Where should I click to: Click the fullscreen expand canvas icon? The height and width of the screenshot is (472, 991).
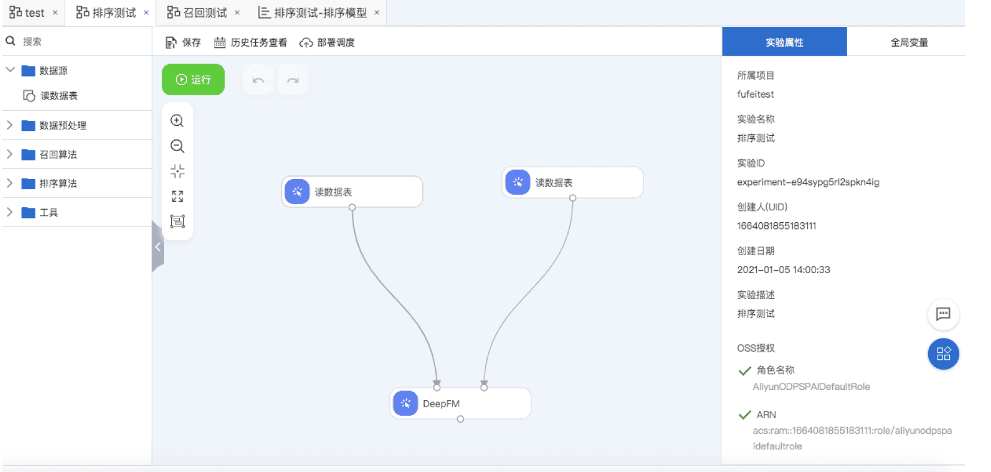178,197
